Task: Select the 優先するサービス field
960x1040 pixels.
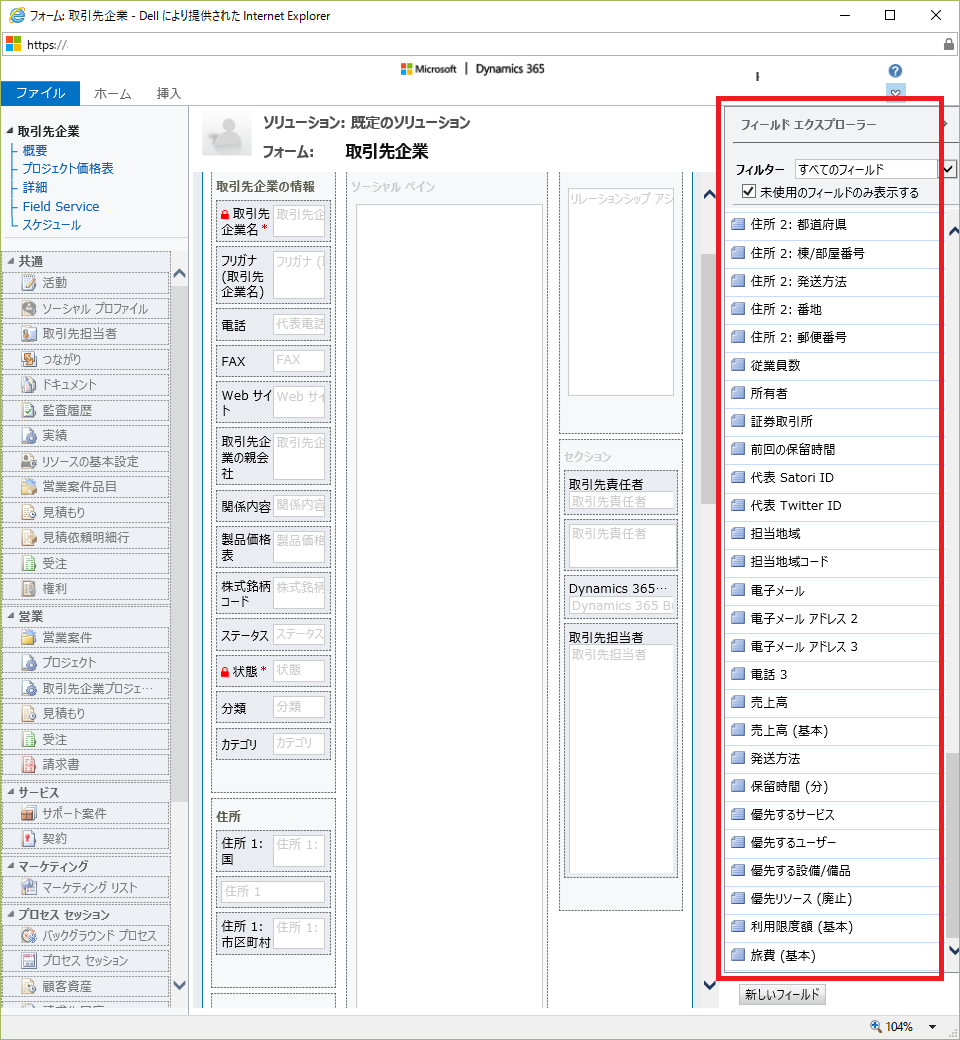Action: pos(833,814)
